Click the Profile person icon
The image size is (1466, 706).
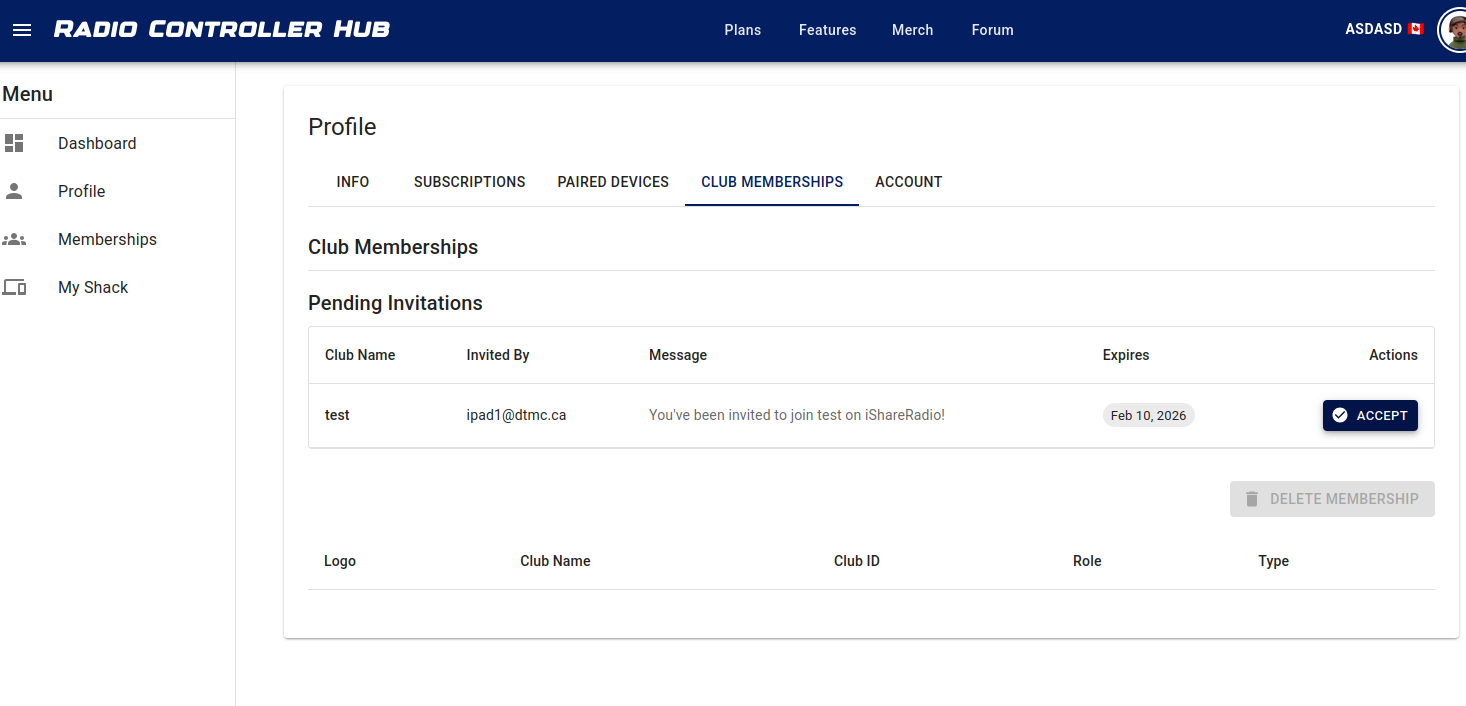tap(14, 191)
